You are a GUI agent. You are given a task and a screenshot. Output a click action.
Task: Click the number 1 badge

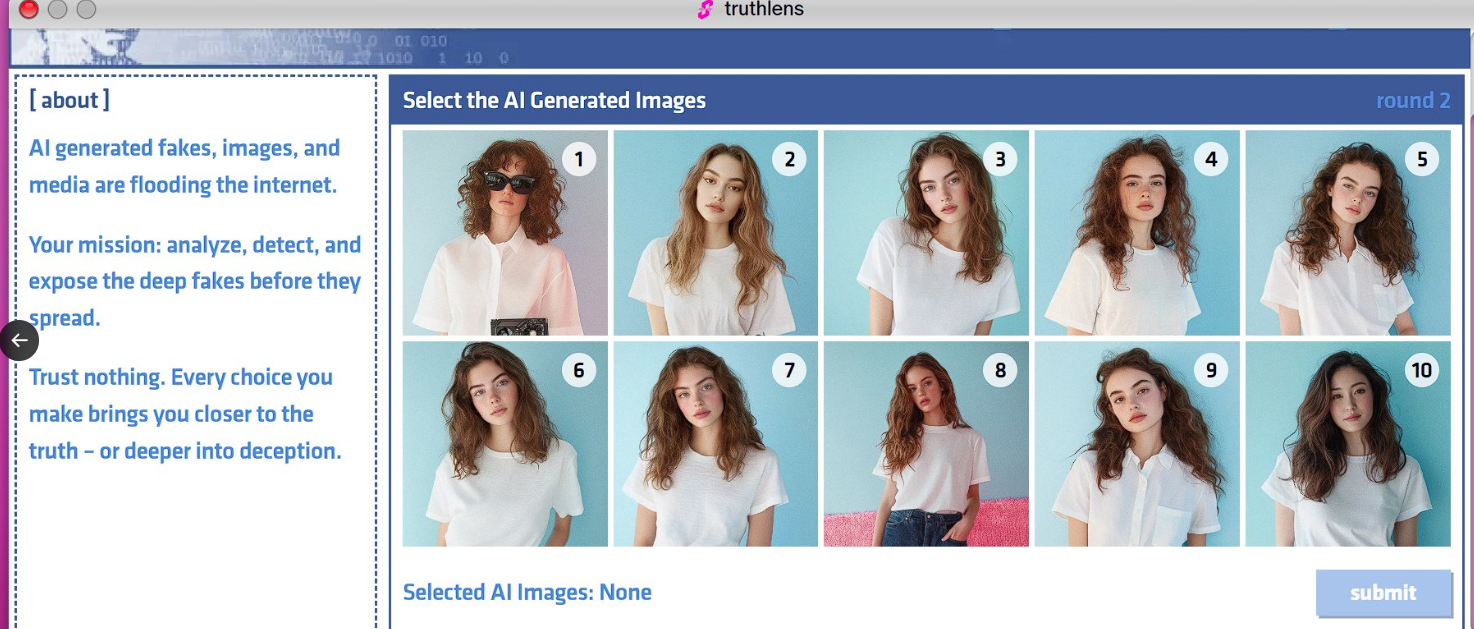point(578,159)
